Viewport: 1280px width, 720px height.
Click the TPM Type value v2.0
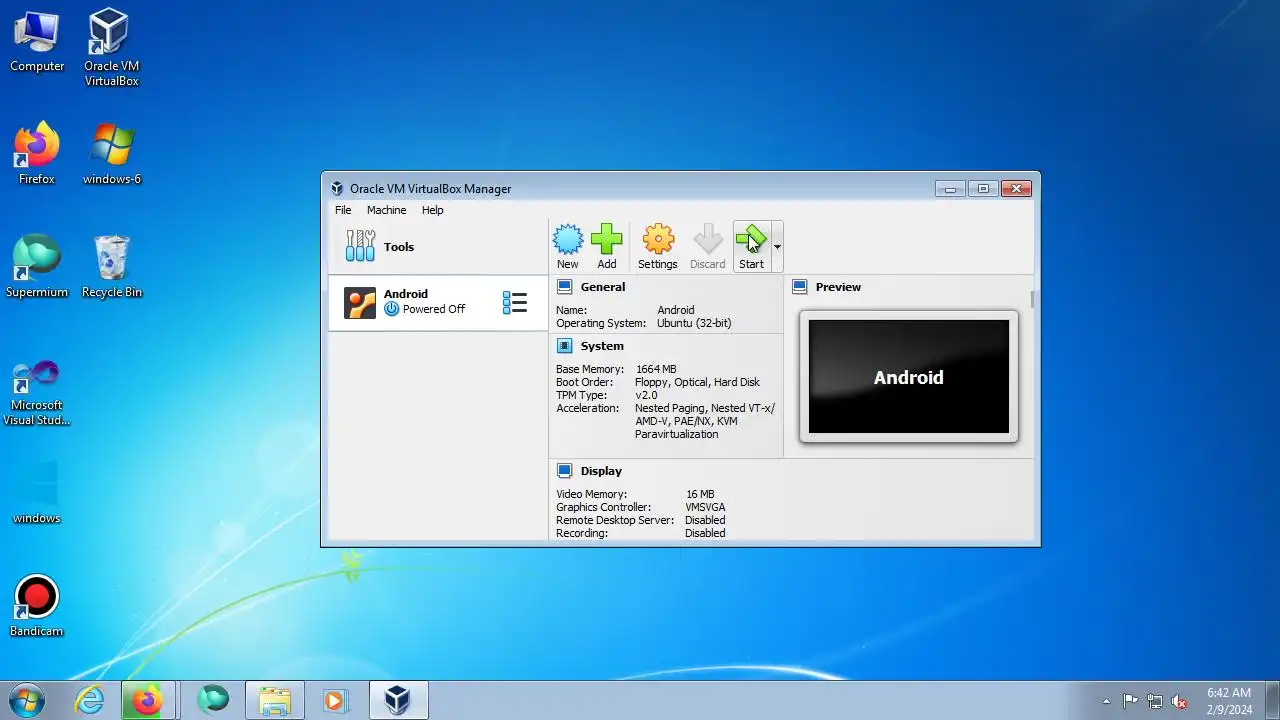[x=646, y=395]
